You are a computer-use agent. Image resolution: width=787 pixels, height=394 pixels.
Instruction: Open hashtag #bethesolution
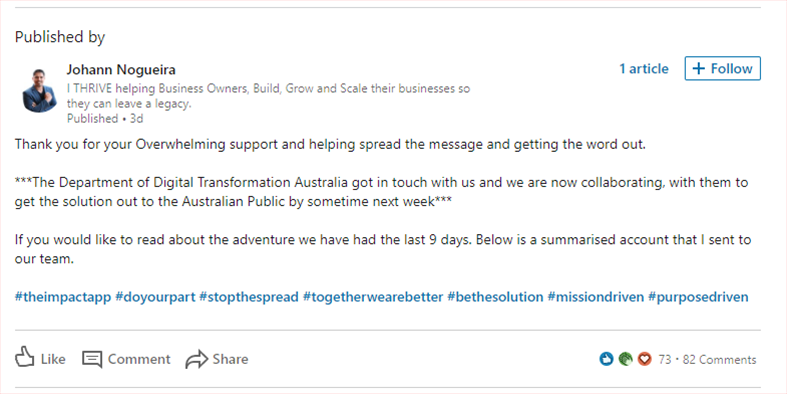tap(495, 297)
